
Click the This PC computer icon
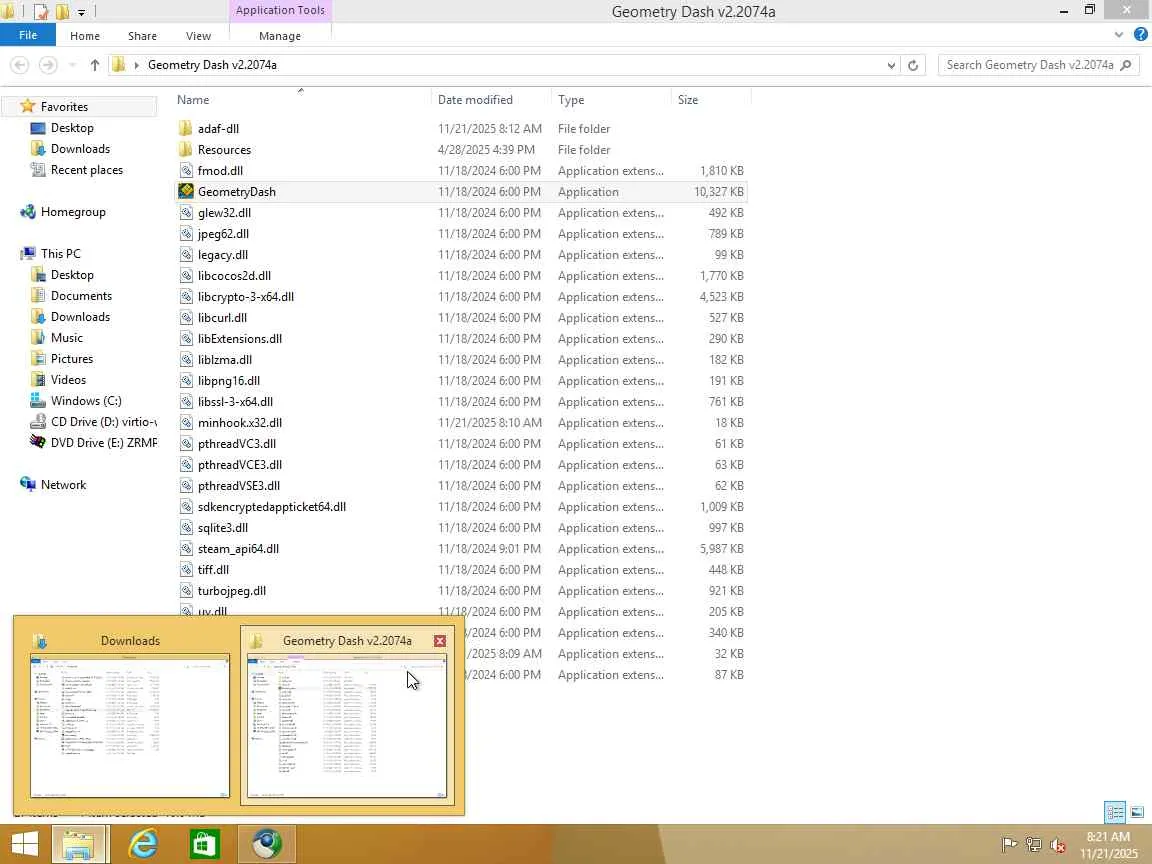pyautogui.click(x=28, y=253)
